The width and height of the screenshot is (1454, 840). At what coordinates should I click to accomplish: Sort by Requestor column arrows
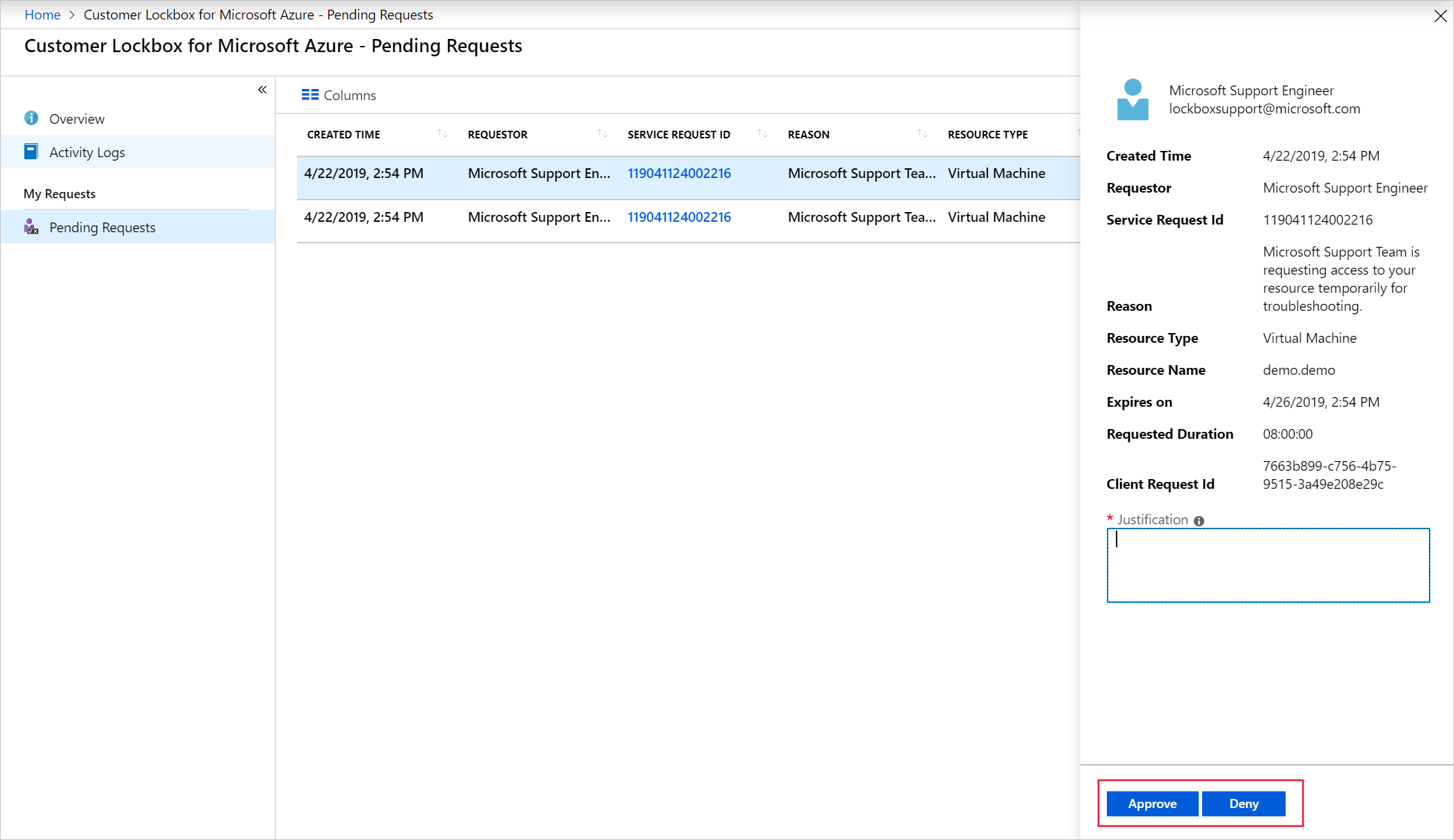[x=602, y=134]
